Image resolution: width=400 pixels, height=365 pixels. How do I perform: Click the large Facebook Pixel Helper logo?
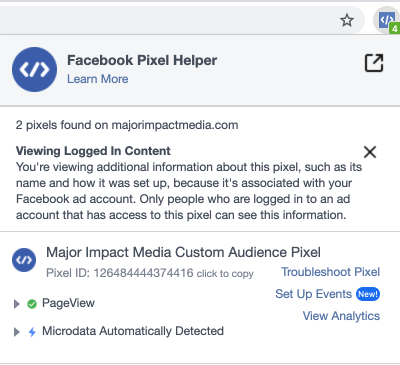coord(34,69)
